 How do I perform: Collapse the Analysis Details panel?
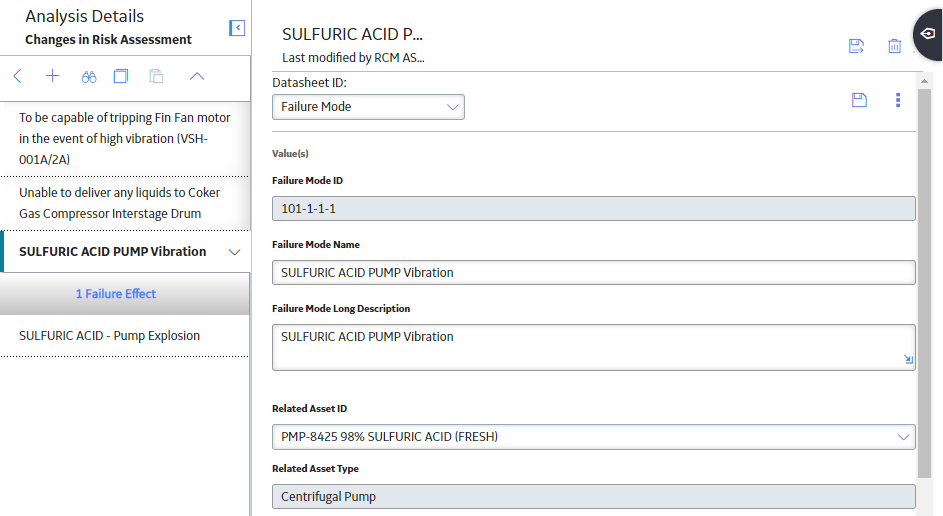coord(237,28)
